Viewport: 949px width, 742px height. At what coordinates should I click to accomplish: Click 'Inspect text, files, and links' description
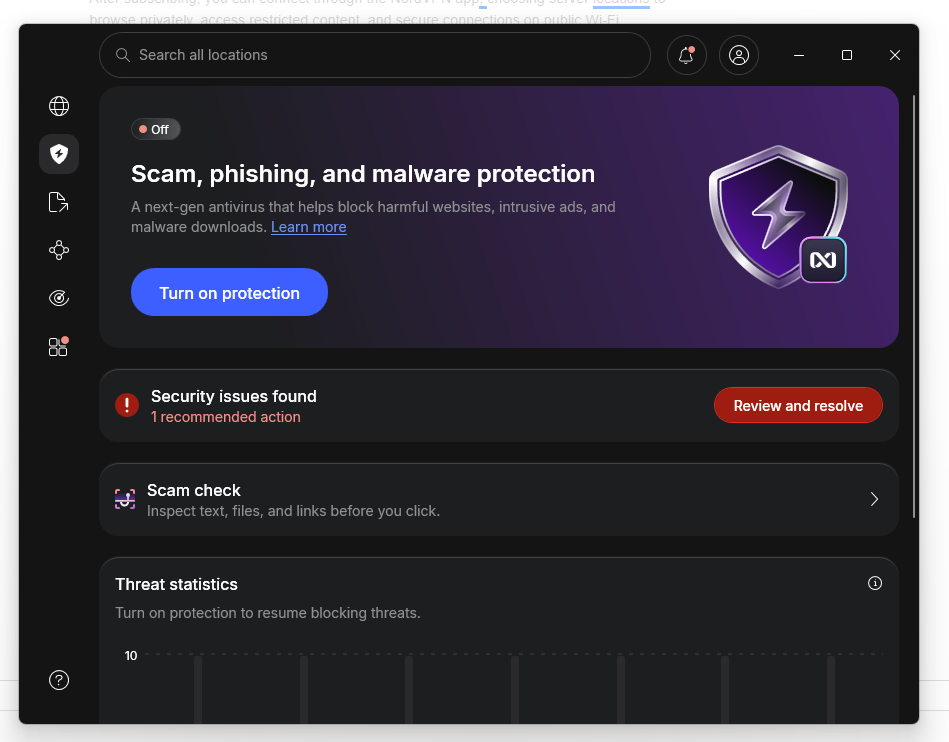coord(294,511)
